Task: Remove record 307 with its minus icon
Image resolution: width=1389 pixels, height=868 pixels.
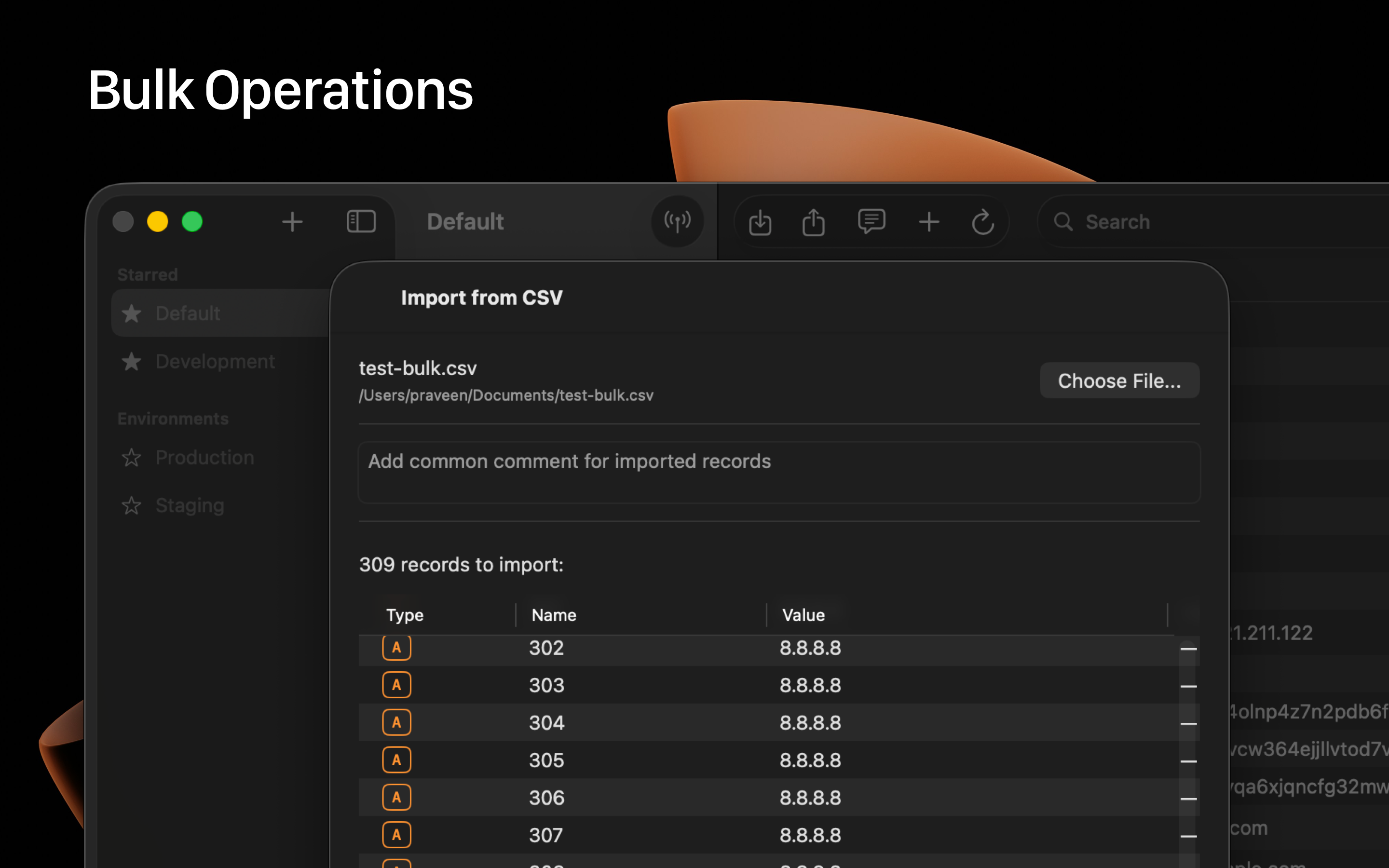Action: [1188, 836]
